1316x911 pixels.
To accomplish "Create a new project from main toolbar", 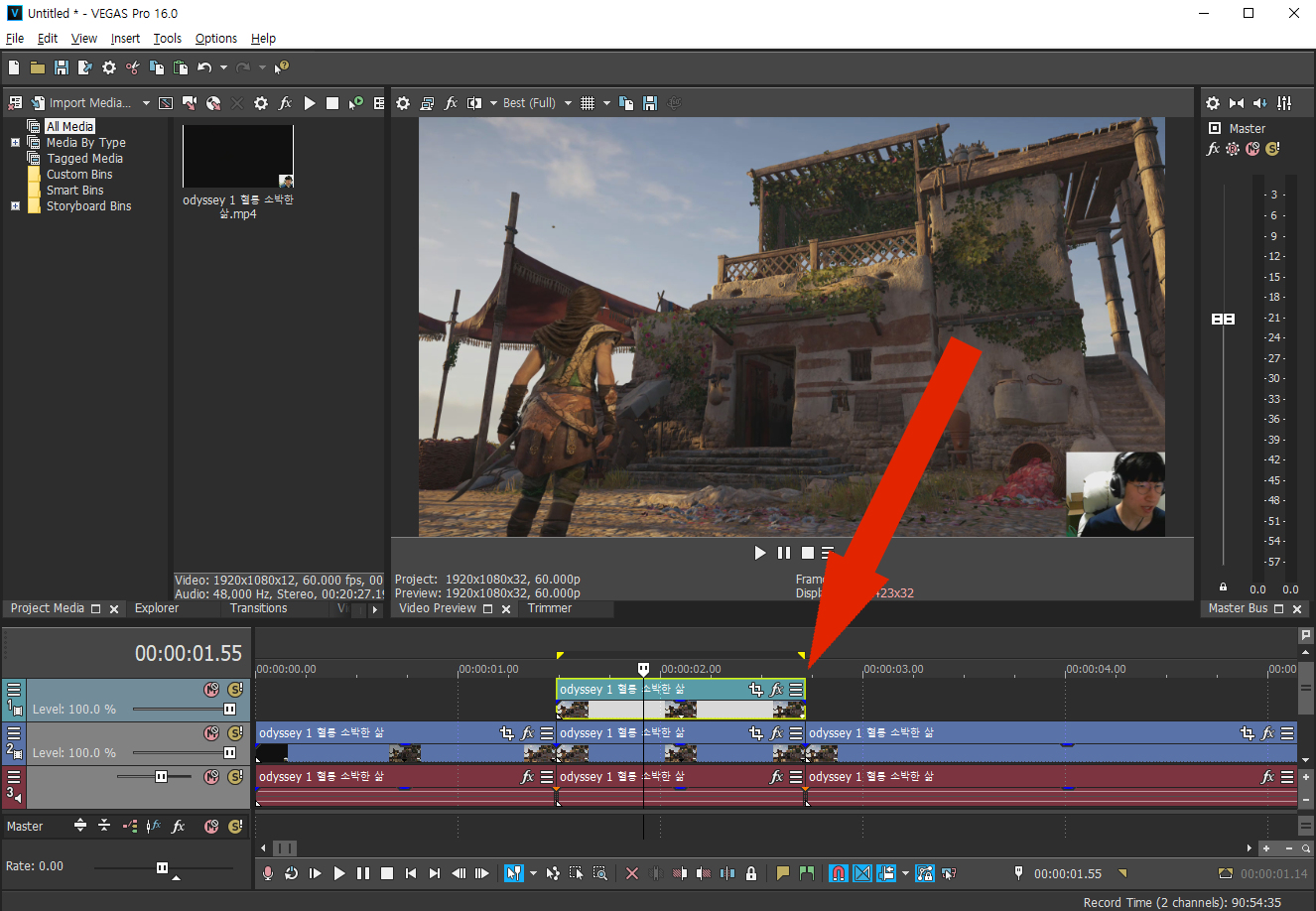I will click(14, 67).
